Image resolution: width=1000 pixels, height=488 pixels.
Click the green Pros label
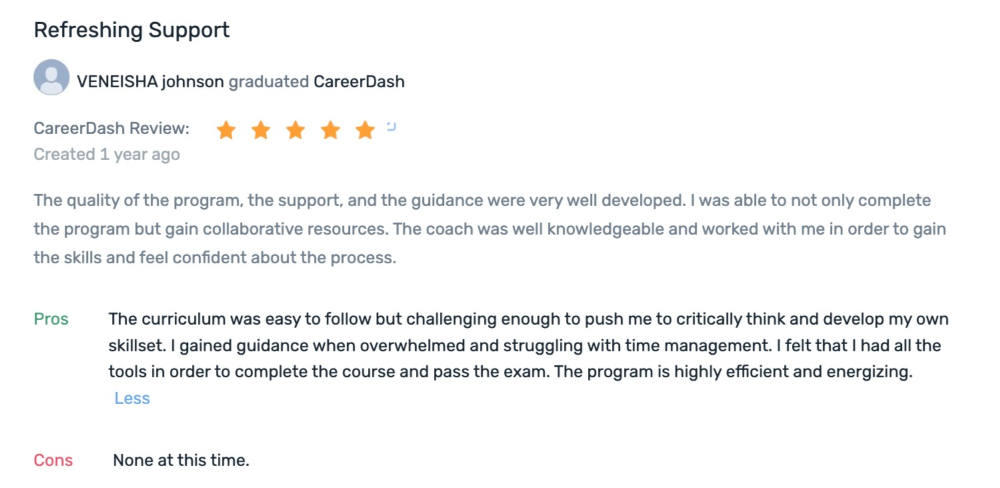[x=51, y=319]
